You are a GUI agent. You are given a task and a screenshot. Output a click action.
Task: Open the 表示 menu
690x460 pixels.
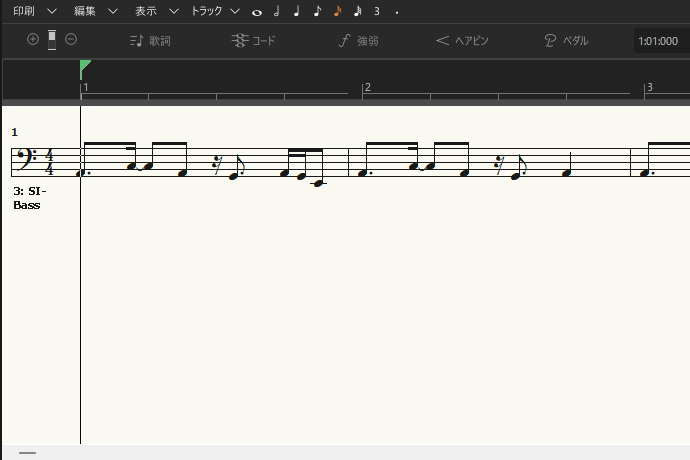tap(156, 11)
